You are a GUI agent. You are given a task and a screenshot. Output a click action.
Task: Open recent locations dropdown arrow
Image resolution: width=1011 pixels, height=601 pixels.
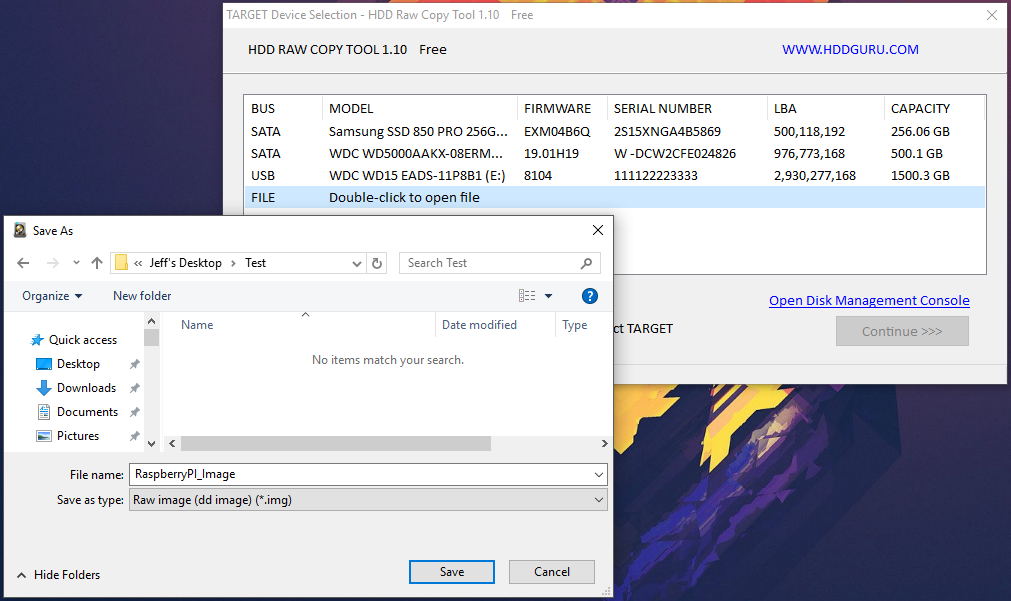76,263
